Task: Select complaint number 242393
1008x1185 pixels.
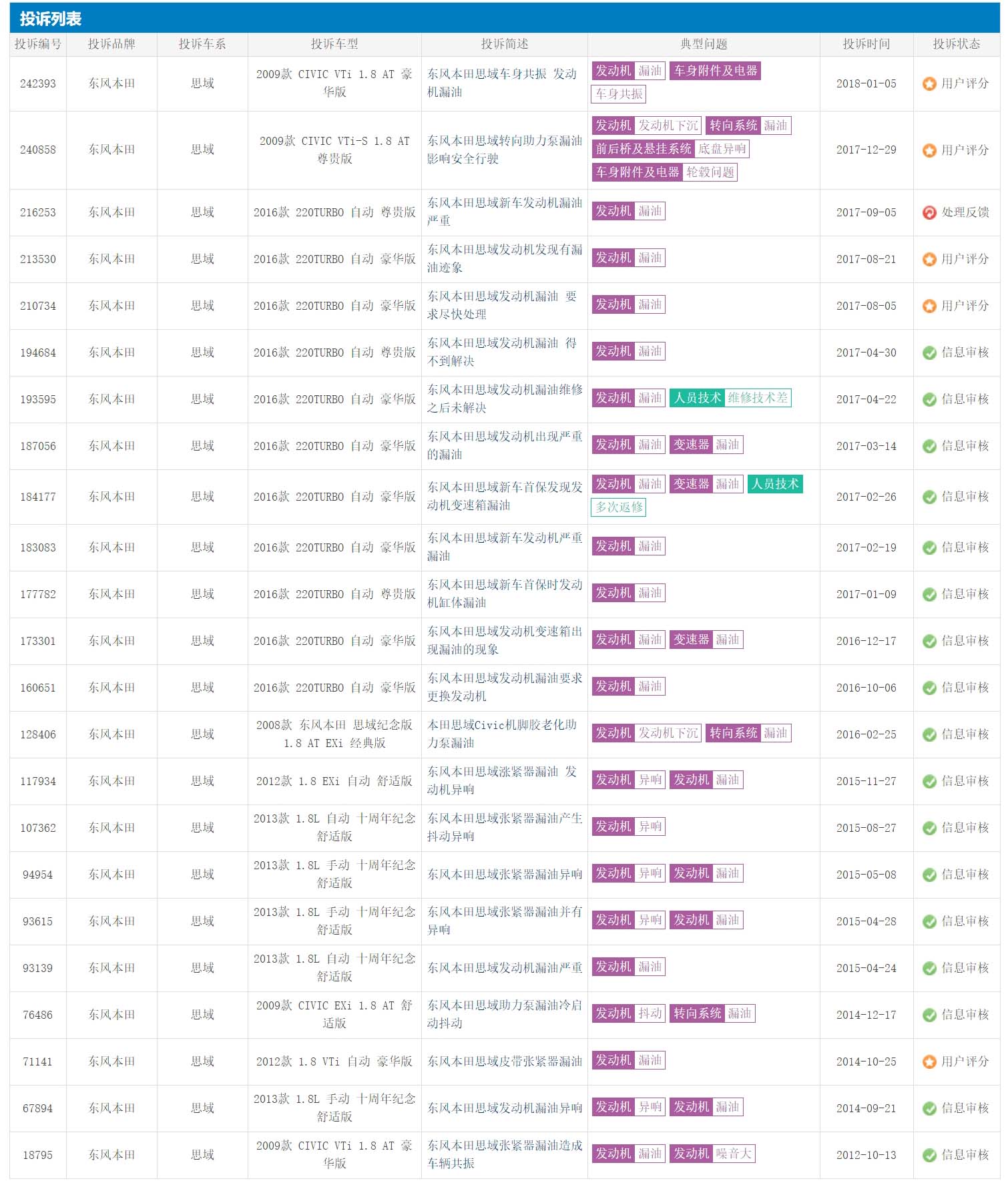Action: click(x=38, y=84)
